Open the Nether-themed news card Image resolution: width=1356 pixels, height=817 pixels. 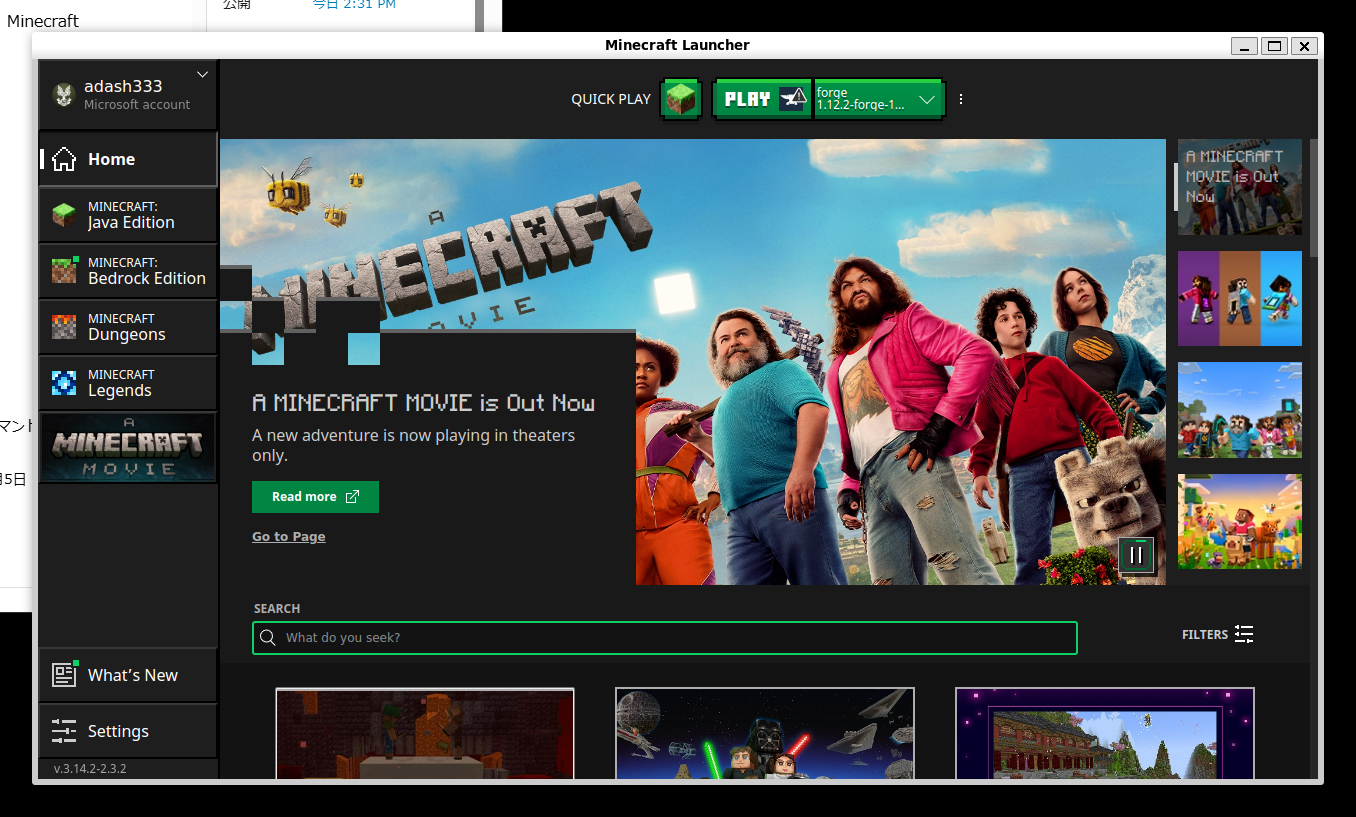point(425,733)
